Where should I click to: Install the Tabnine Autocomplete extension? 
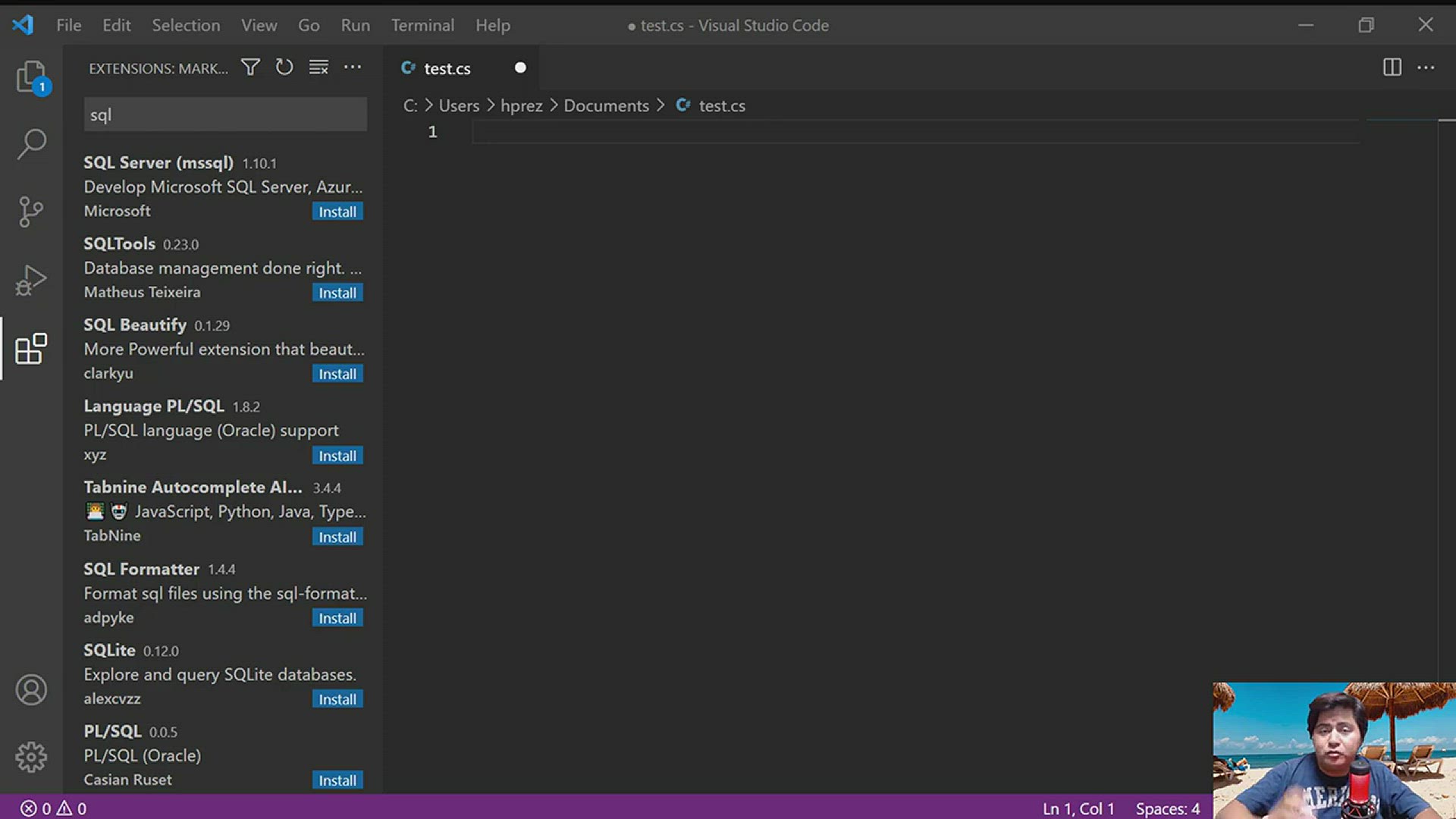(337, 537)
